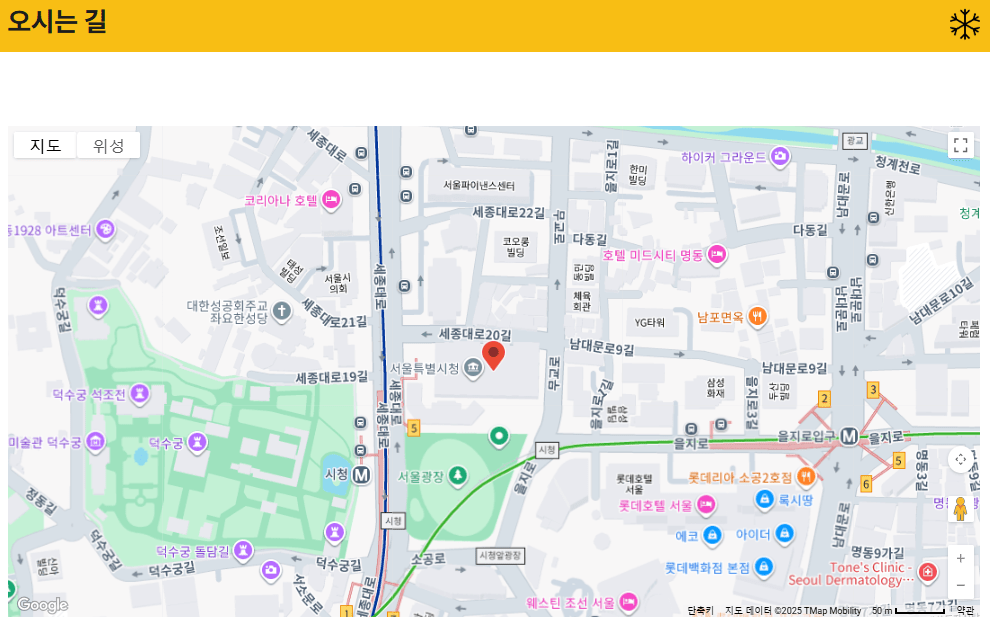Image resolution: width=990 pixels, height=623 pixels.
Task: Open fullscreen map view
Action: (x=961, y=145)
